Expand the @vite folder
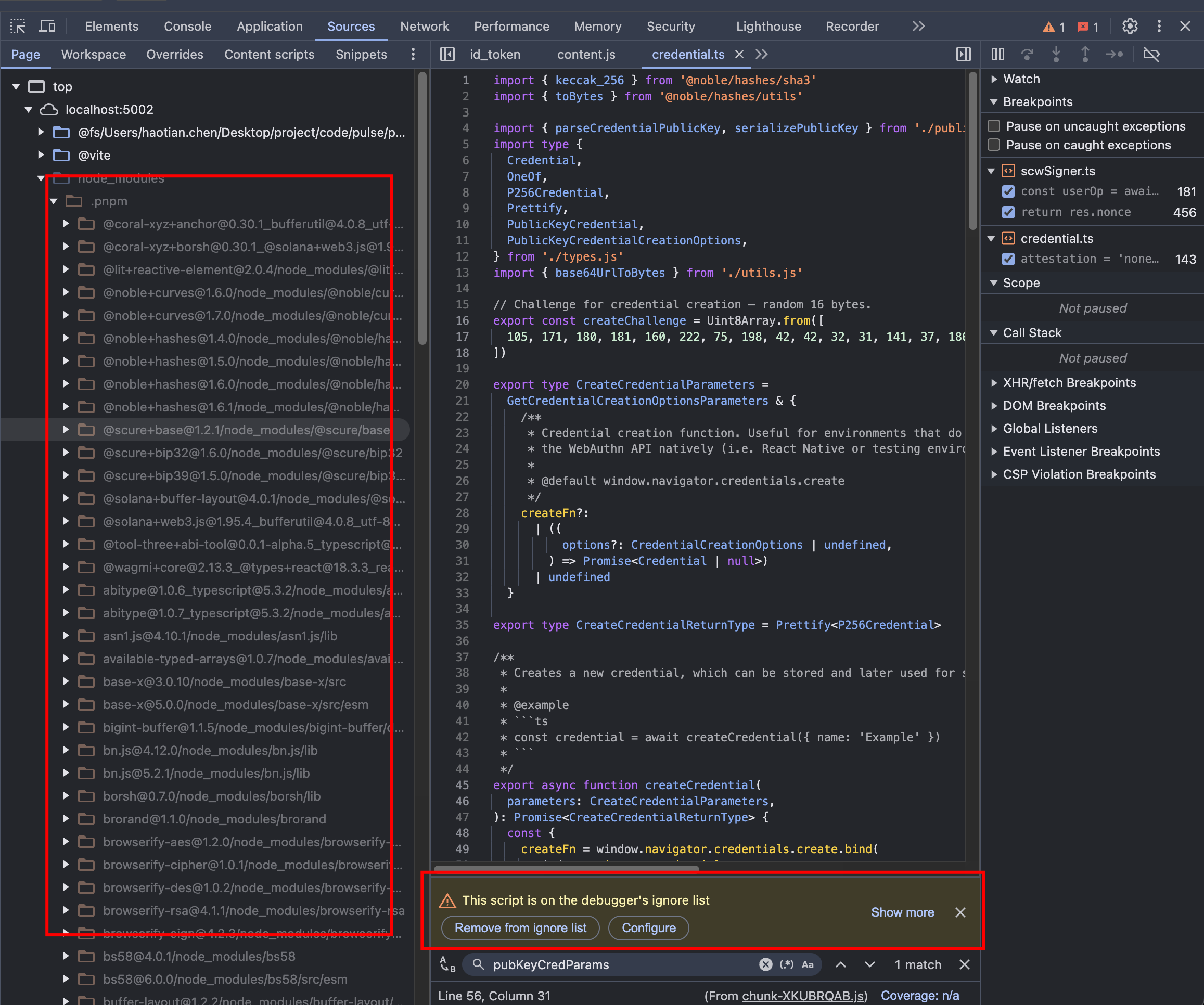 pyautogui.click(x=41, y=156)
